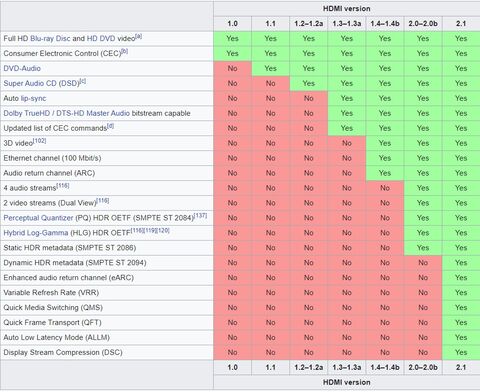Viewport: 480px width, 392px height.
Task: Click the lip-sync link
Action: click(33, 98)
